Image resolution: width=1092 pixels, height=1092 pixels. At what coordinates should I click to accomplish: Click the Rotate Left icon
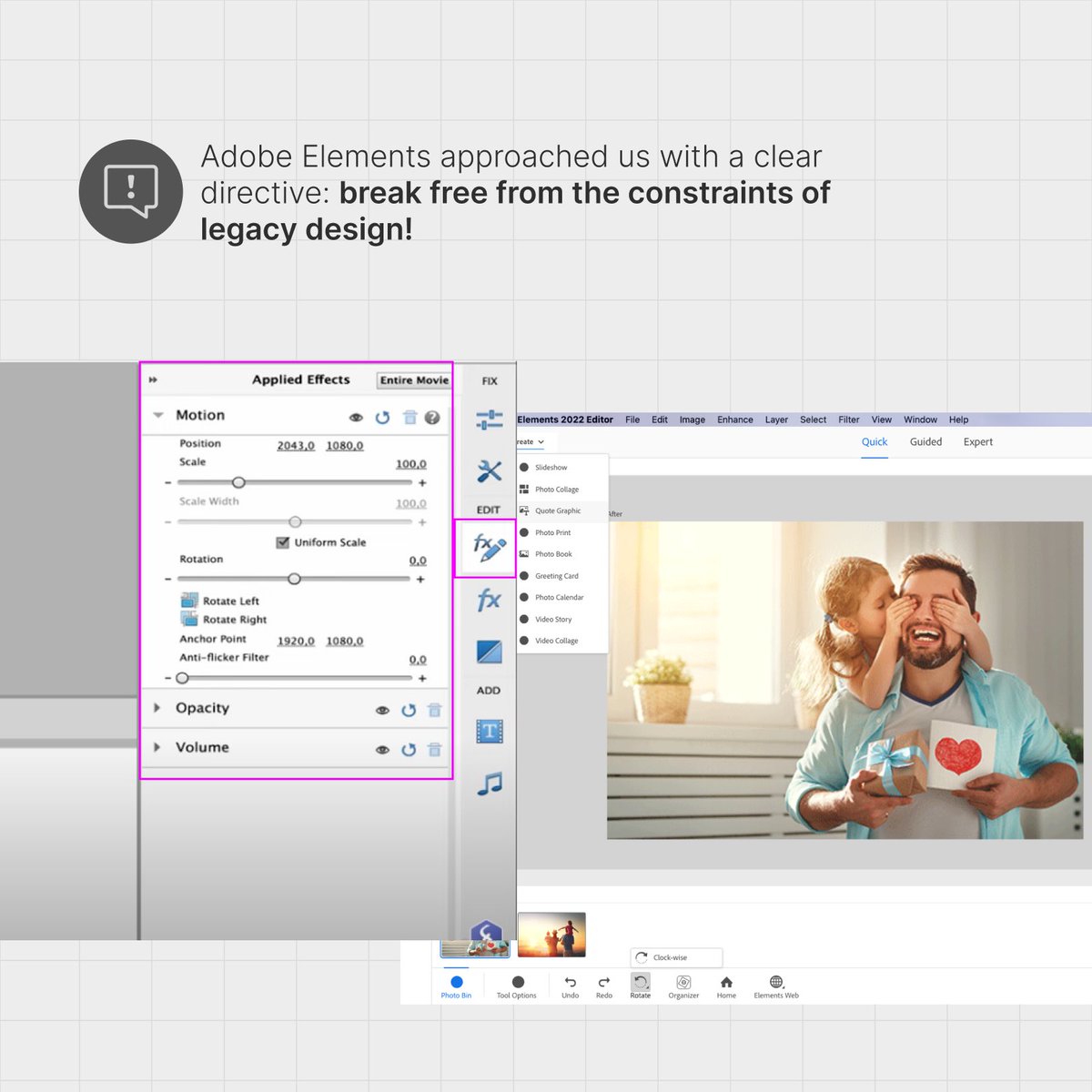pos(189,601)
